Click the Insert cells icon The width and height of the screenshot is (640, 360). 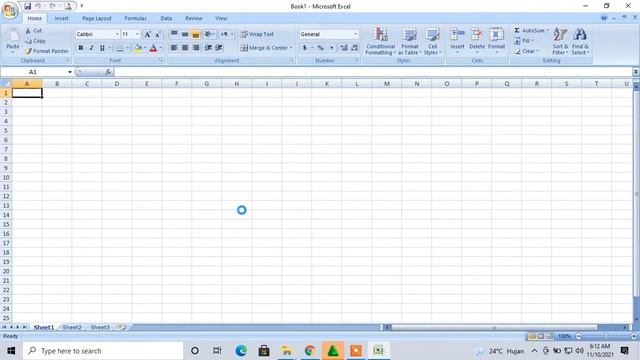coord(457,35)
